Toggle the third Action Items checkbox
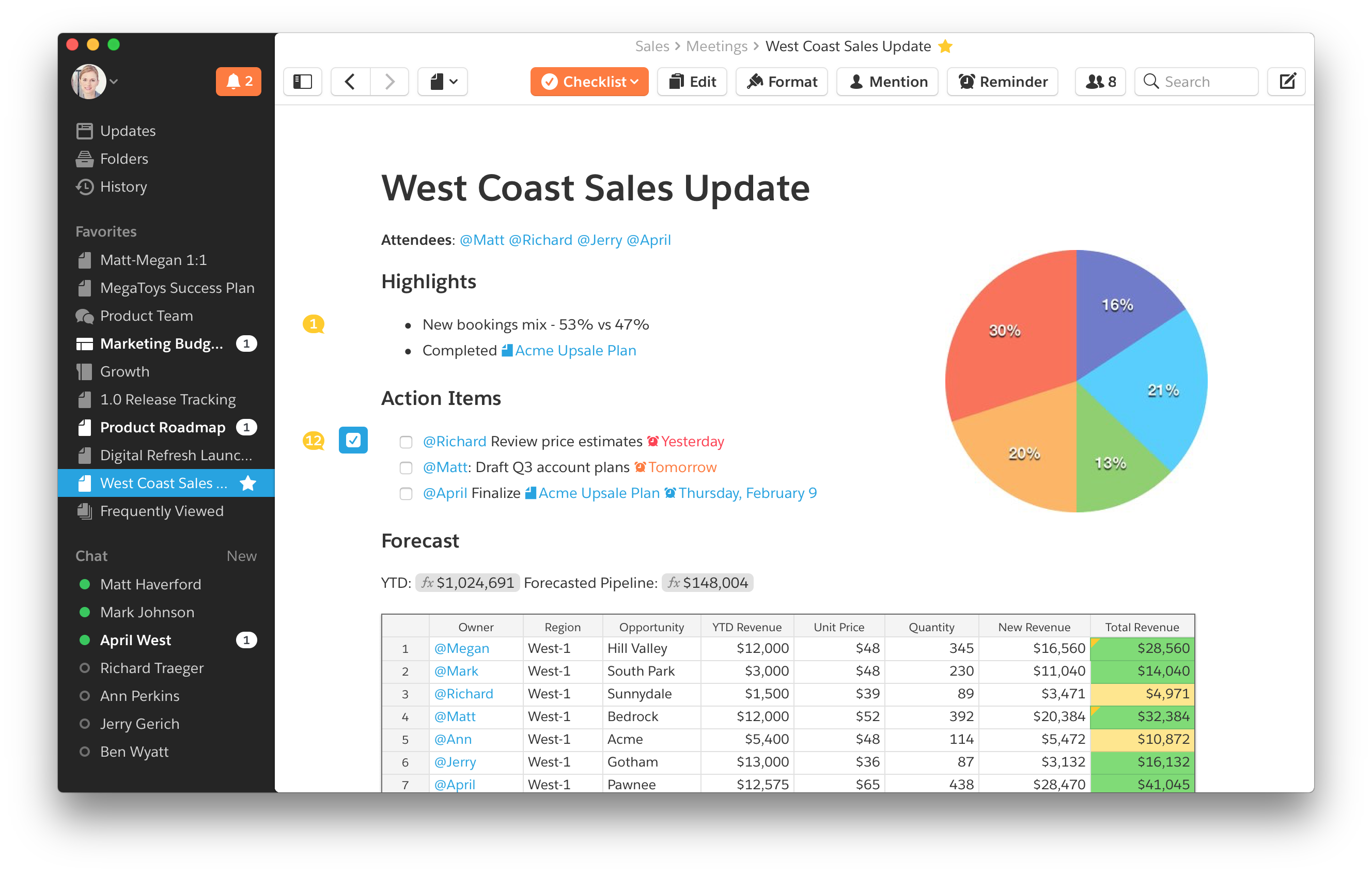This screenshot has height=875, width=1372. click(406, 492)
